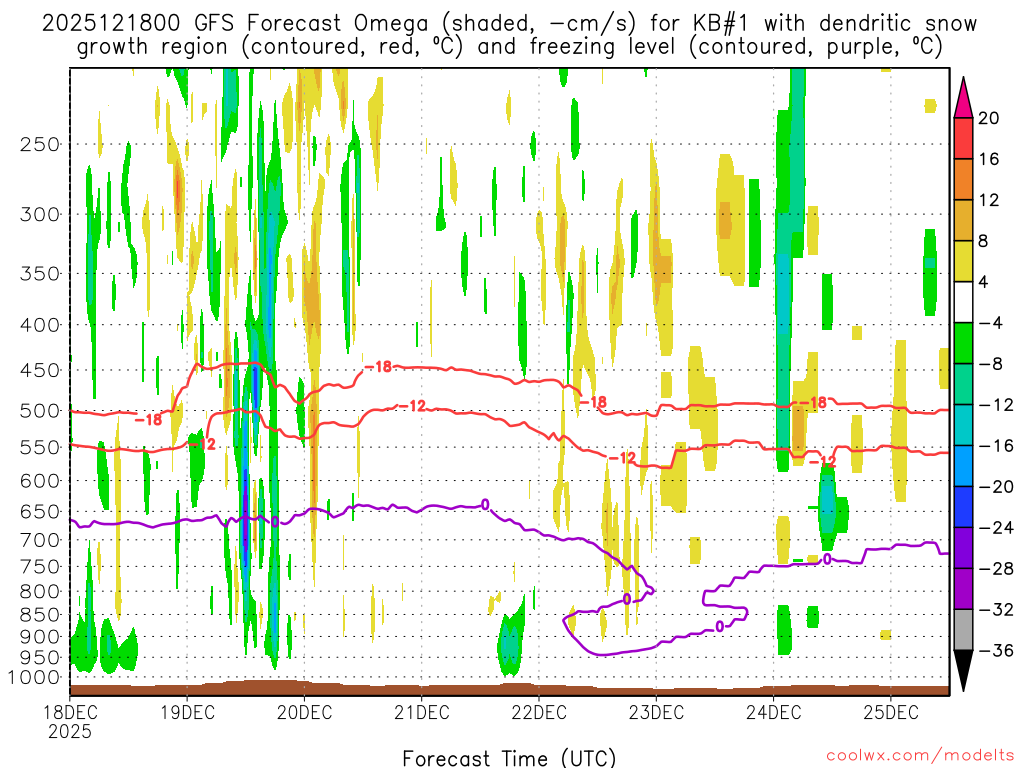Click the 750 pressure level label

40,567
